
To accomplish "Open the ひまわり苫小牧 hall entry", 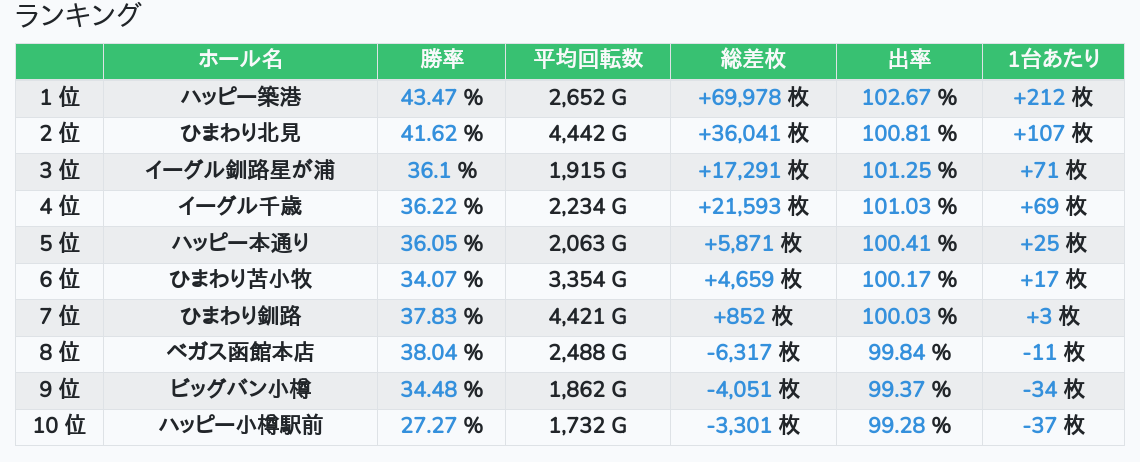I will point(240,279).
